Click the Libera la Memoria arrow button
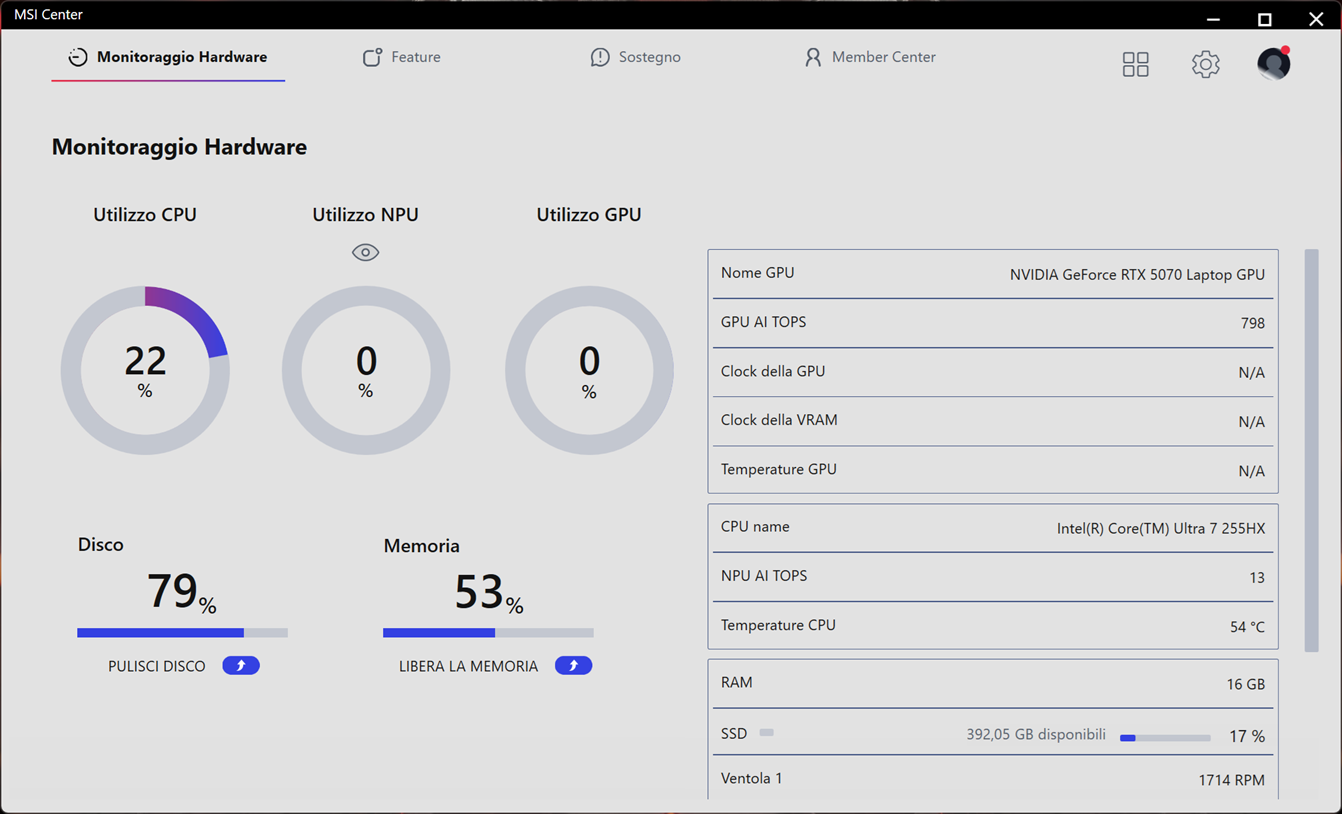1342x814 pixels. (573, 666)
